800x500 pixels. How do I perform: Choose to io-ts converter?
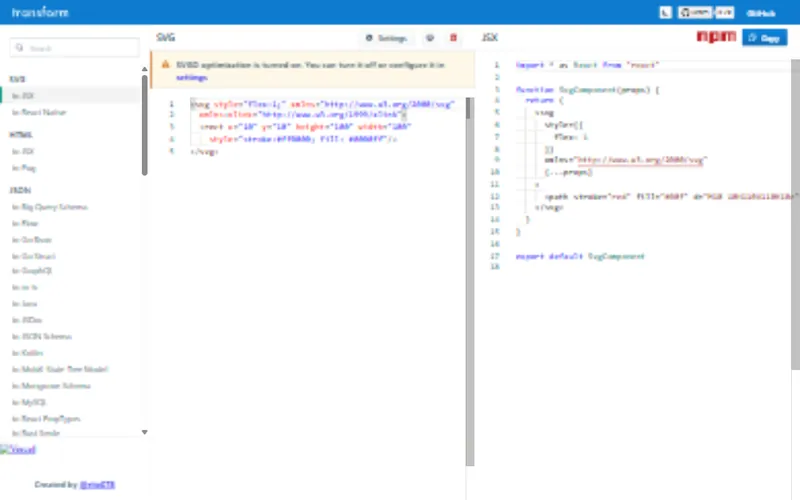coord(70,287)
